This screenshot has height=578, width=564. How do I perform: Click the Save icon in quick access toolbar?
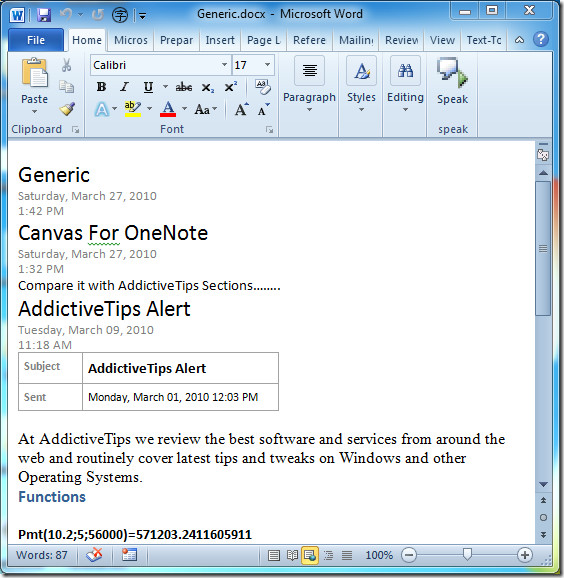coord(44,15)
